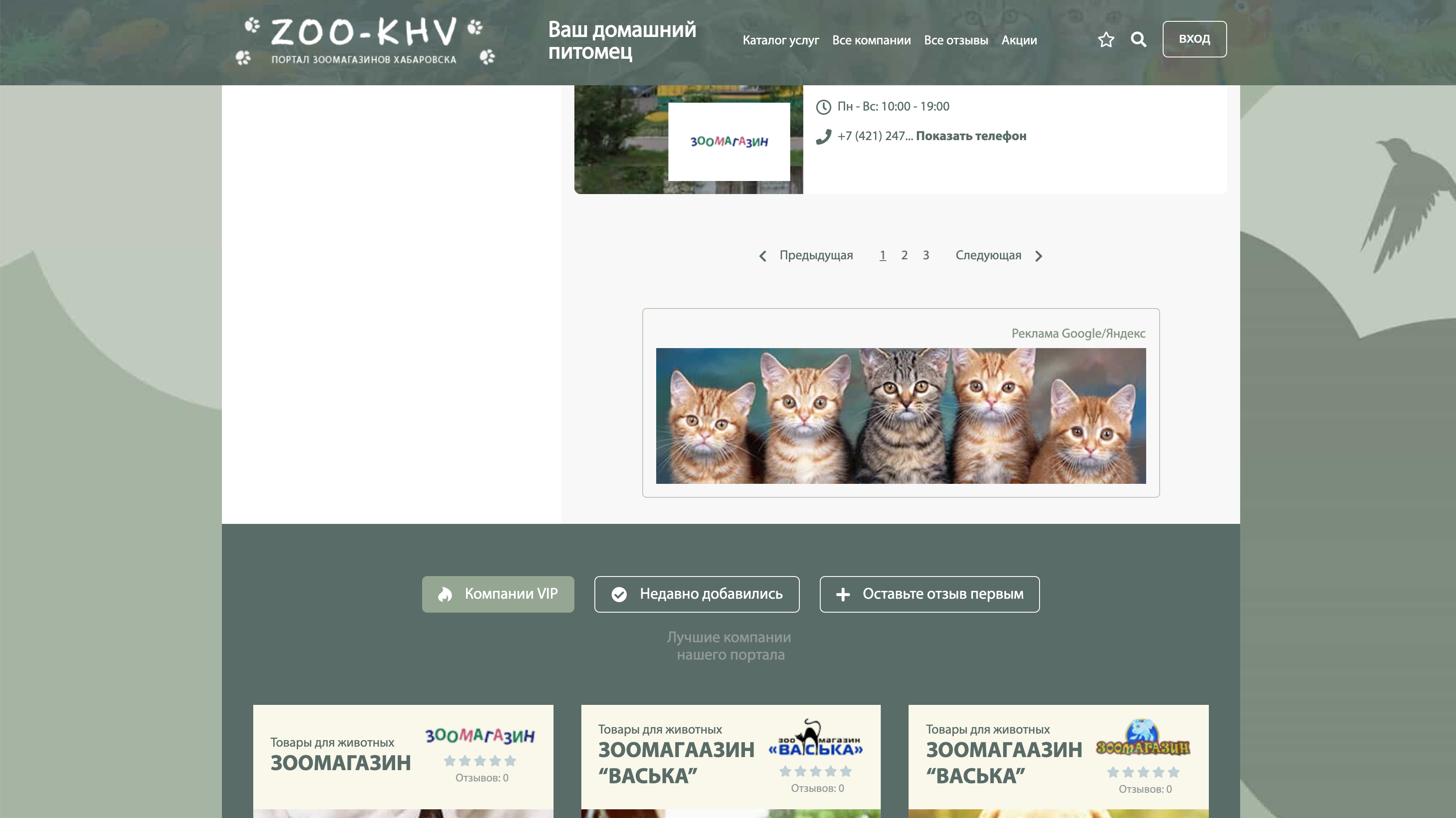Switch to Недавно добавились tab
This screenshot has height=818, width=1456.
697,594
